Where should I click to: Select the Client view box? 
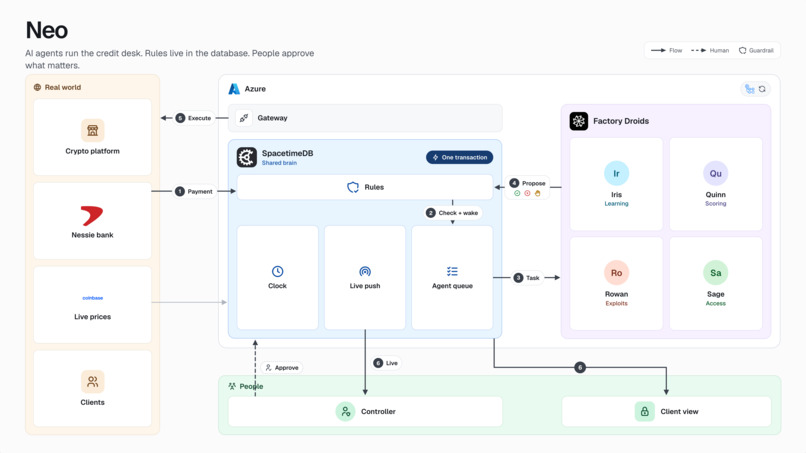667,411
